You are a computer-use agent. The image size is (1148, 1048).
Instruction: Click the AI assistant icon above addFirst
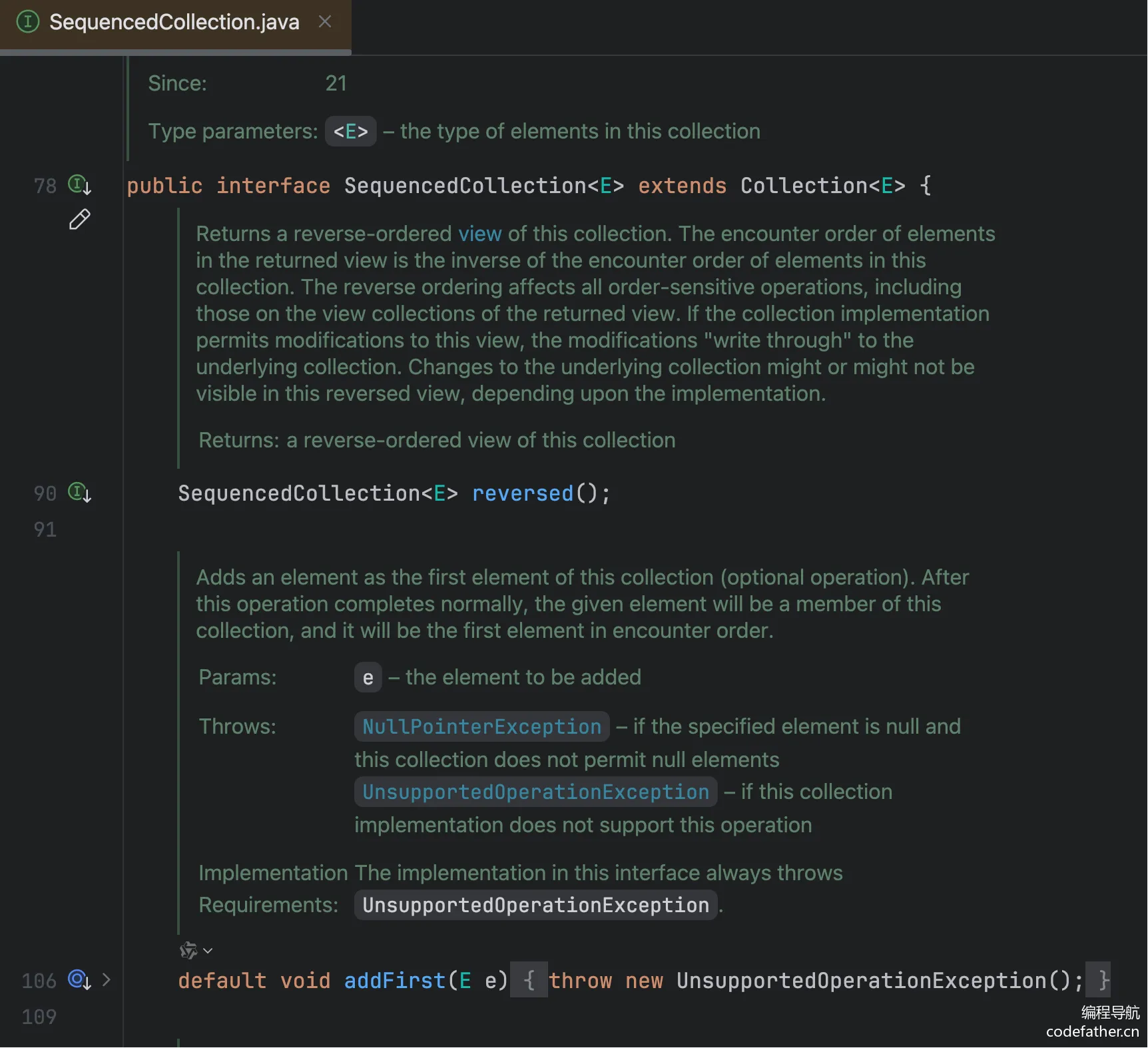(188, 950)
